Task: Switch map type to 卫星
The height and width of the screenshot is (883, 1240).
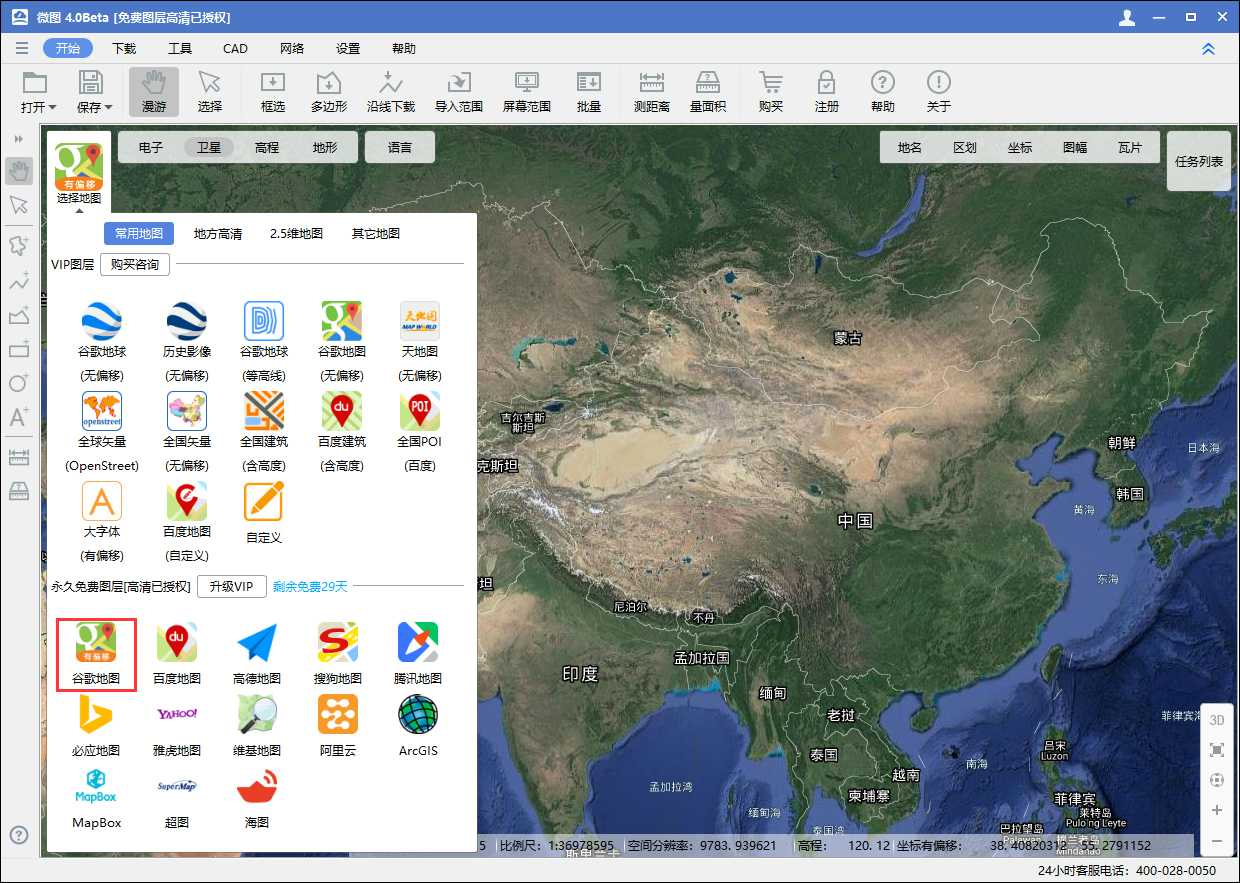Action: [209, 147]
